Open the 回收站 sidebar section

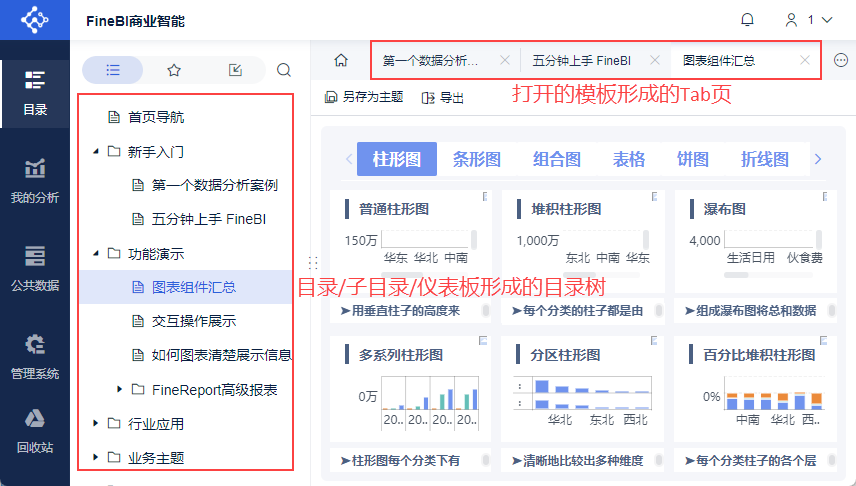(x=35, y=431)
